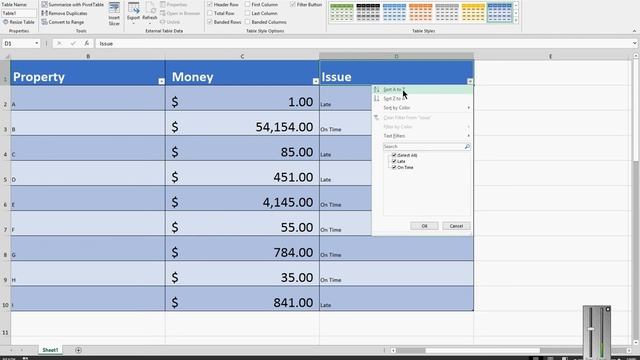The height and width of the screenshot is (360, 640).
Task: Click Clear Filter From Issue
Action: click(x=422, y=118)
